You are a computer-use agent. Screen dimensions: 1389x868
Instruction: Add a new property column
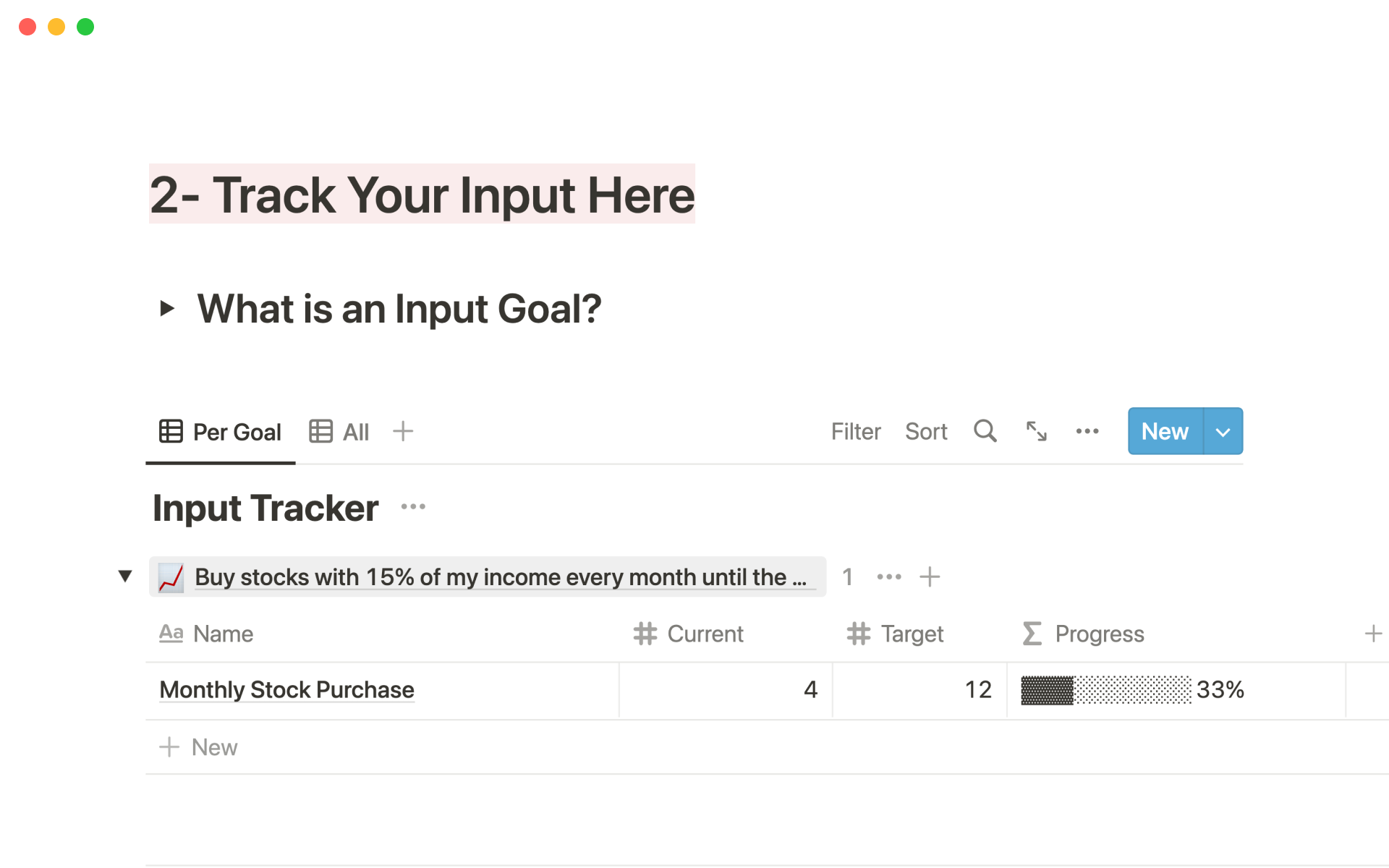click(1372, 634)
